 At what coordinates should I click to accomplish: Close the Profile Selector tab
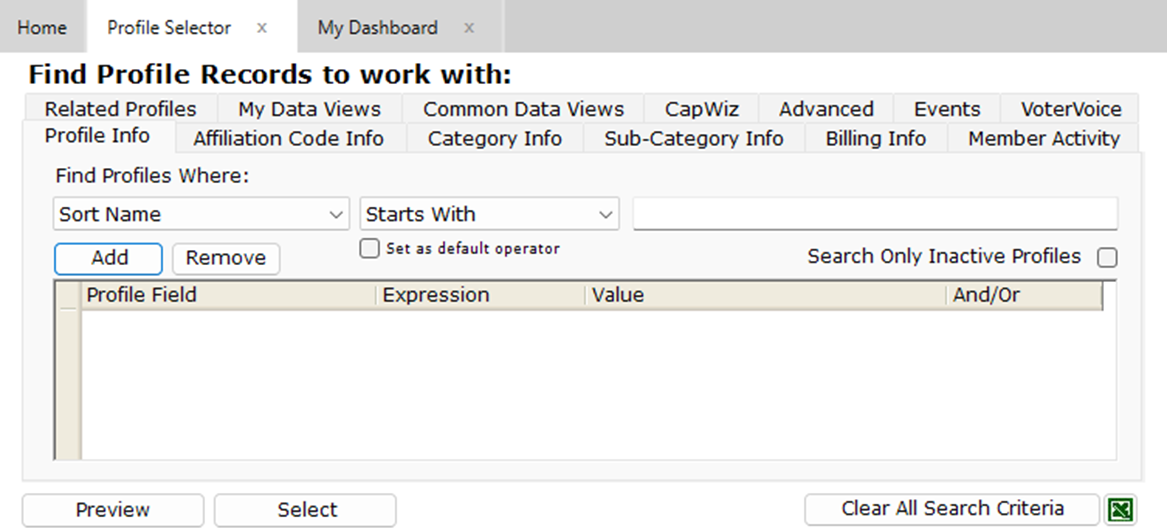262,28
